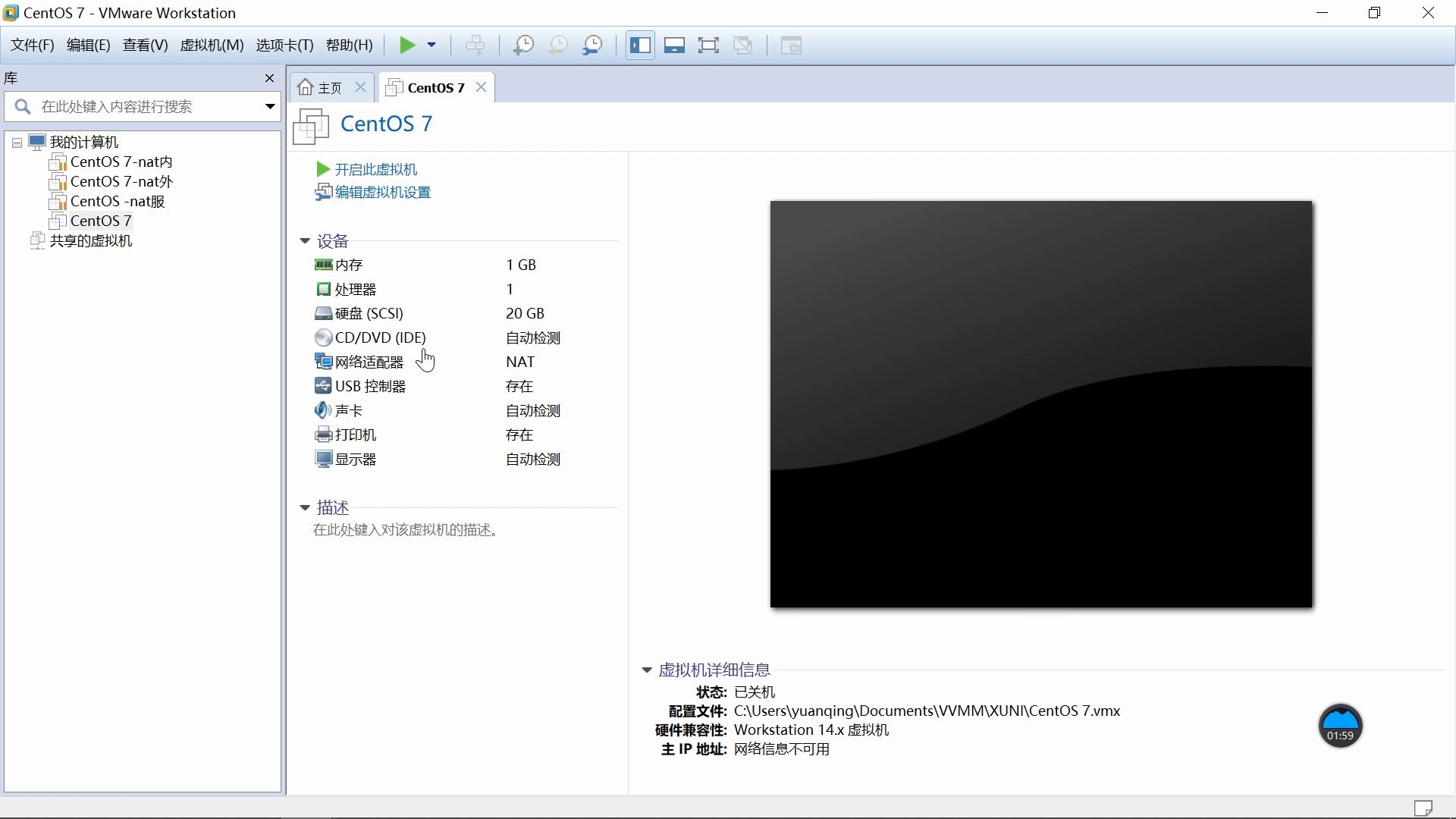Click 编辑虚拟机设置 link

coord(381,192)
